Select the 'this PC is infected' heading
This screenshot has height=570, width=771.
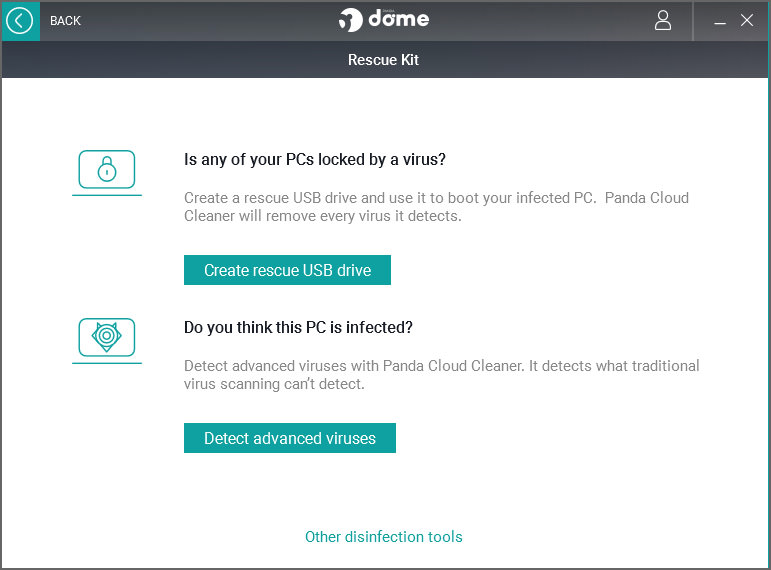click(x=298, y=327)
